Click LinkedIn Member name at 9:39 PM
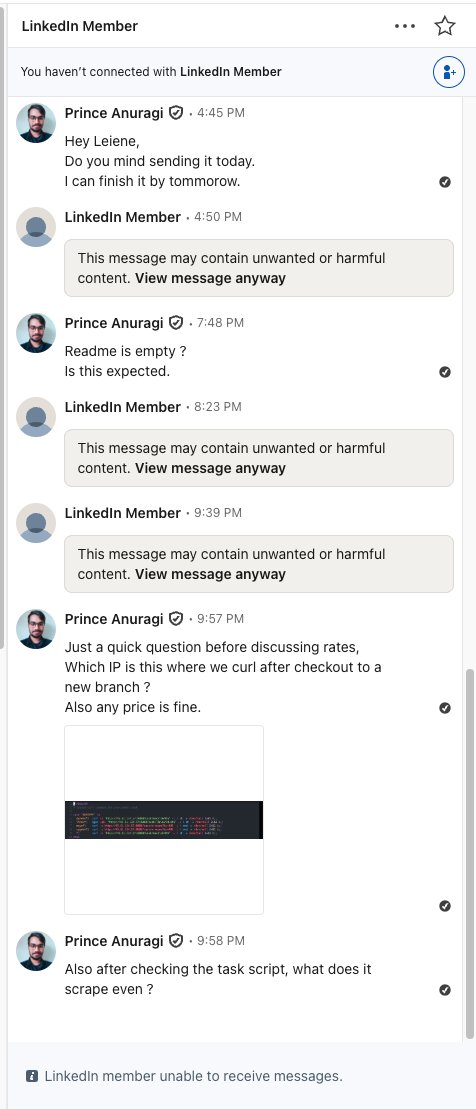This screenshot has width=476, height=1109. click(x=123, y=513)
